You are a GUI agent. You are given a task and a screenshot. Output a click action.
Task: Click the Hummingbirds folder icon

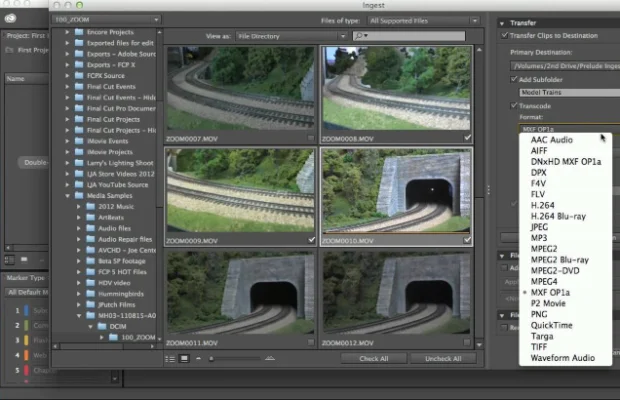(x=92, y=292)
